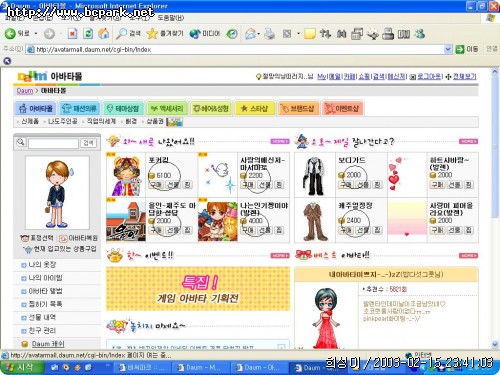The image size is (500, 375).
Task: Expand the address bar URL dropdown
Action: coord(448,49)
